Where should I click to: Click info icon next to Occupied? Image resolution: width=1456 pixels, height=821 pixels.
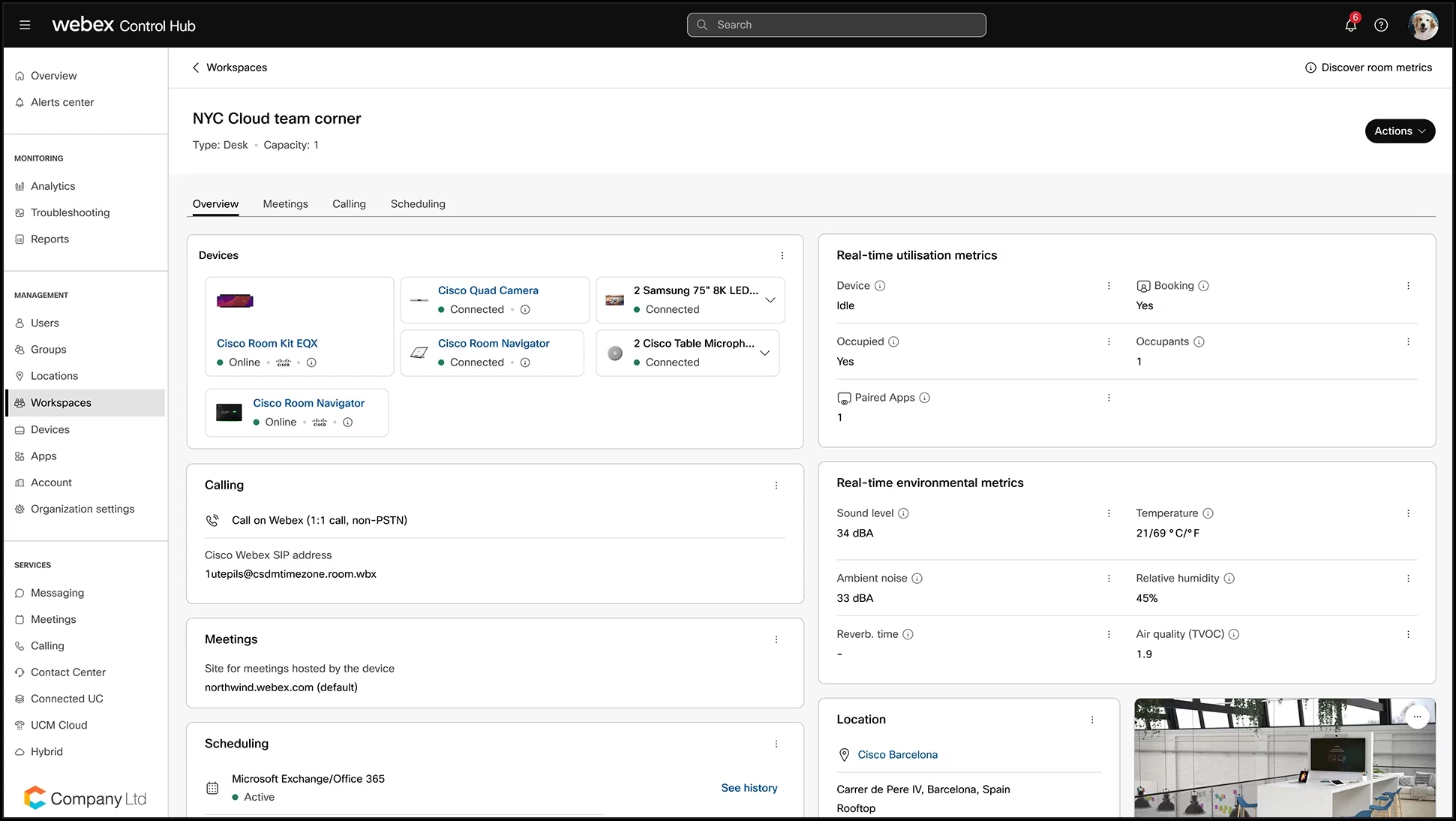tap(893, 342)
